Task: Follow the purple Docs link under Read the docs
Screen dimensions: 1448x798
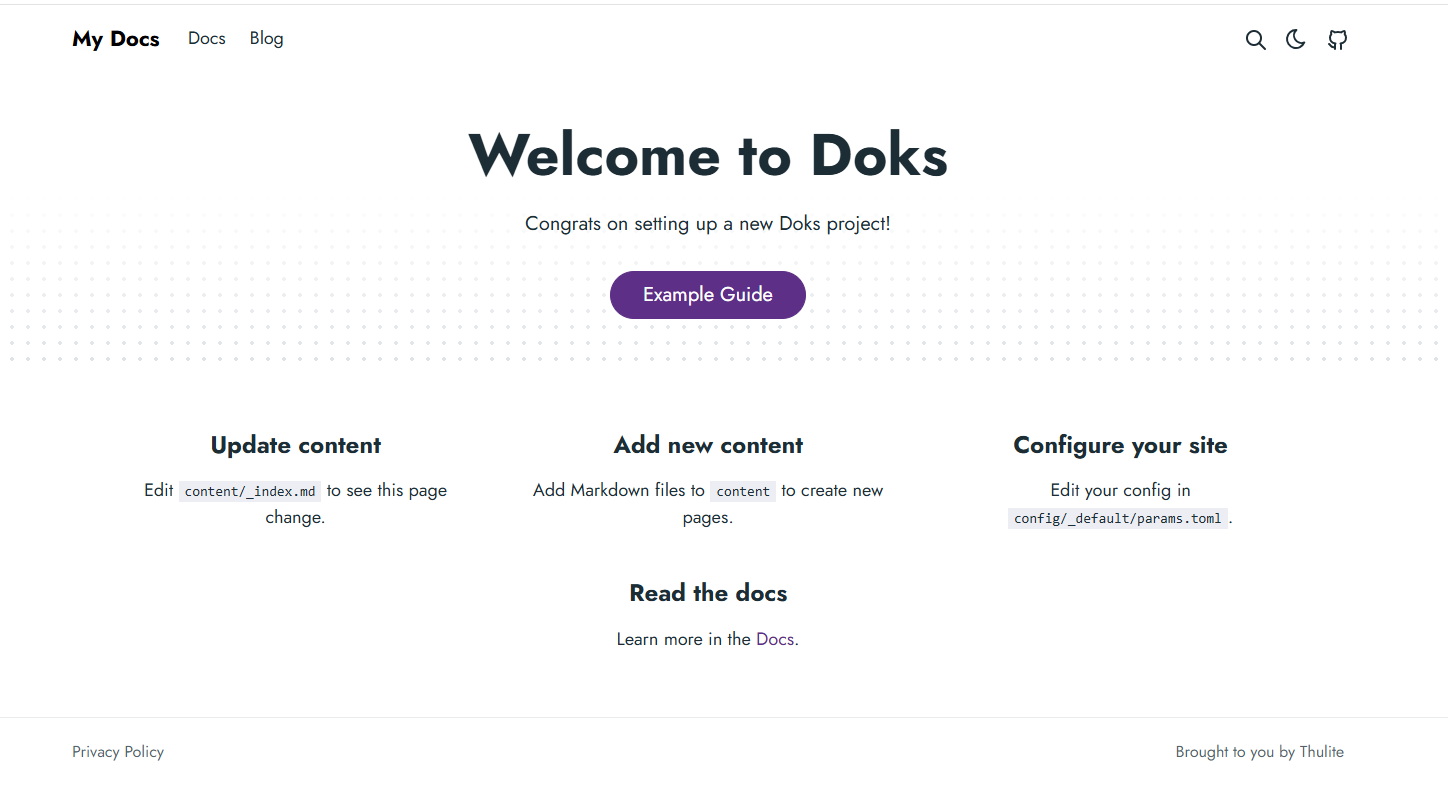Action: (x=775, y=639)
